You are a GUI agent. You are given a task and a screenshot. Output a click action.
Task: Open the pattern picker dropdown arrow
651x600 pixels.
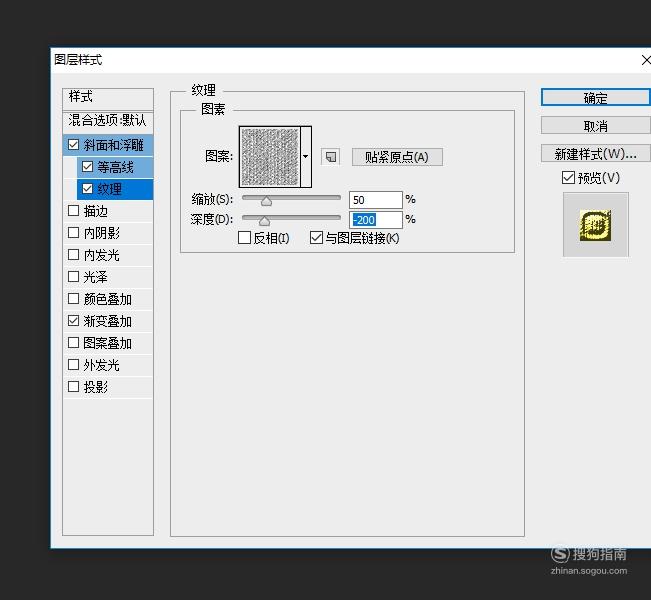[306, 157]
